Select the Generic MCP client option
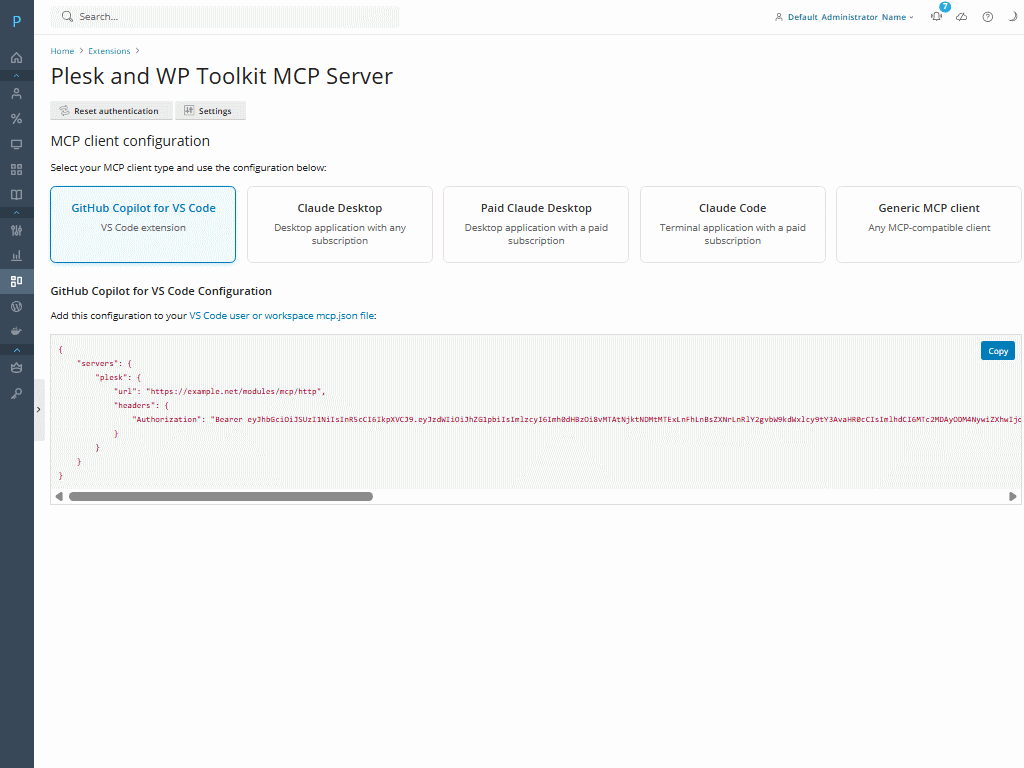 928,224
